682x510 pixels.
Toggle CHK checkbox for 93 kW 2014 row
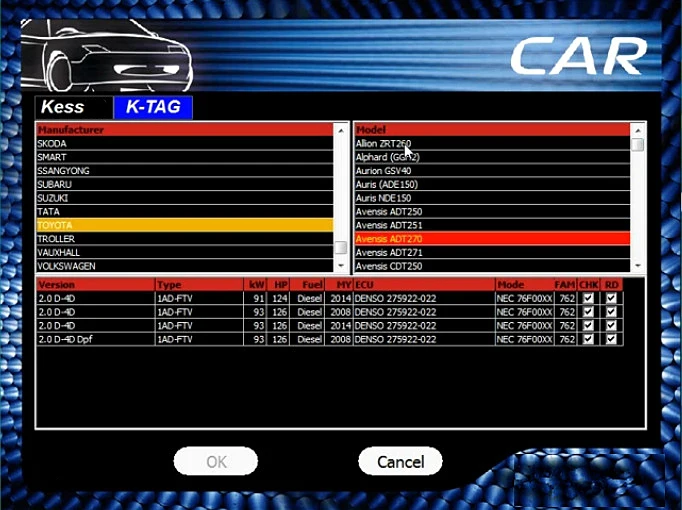click(588, 325)
